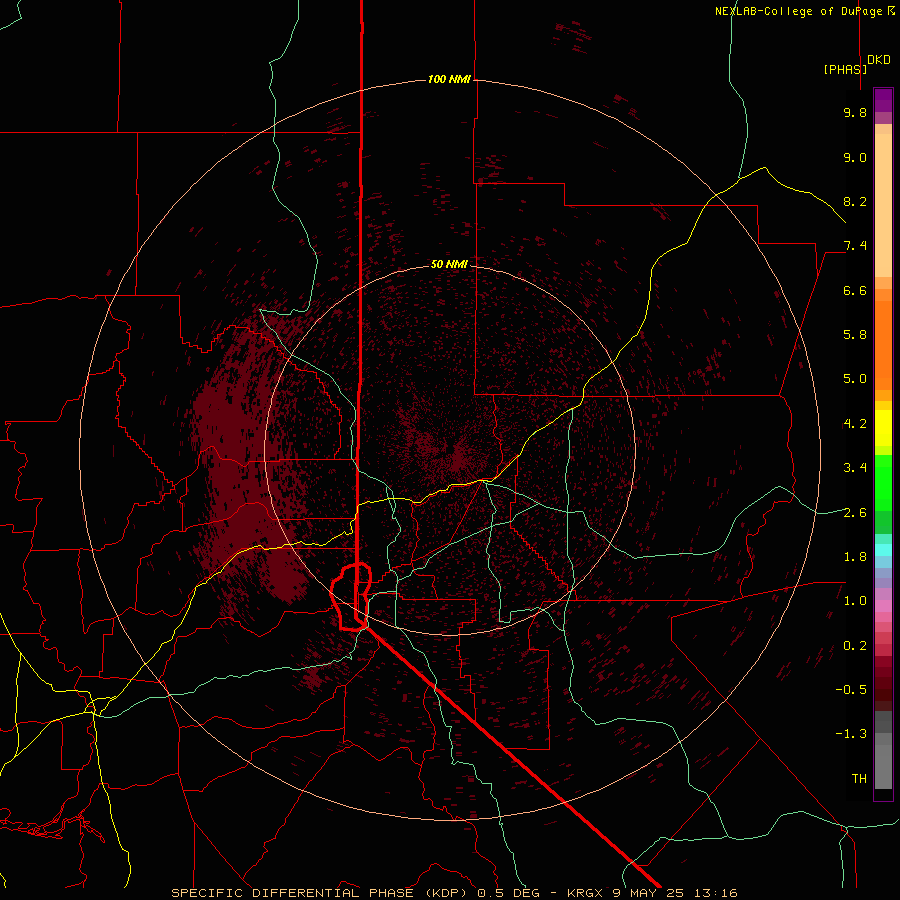900x900 pixels.
Task: Click the 9.8 value on the color scale
Action: [855, 112]
